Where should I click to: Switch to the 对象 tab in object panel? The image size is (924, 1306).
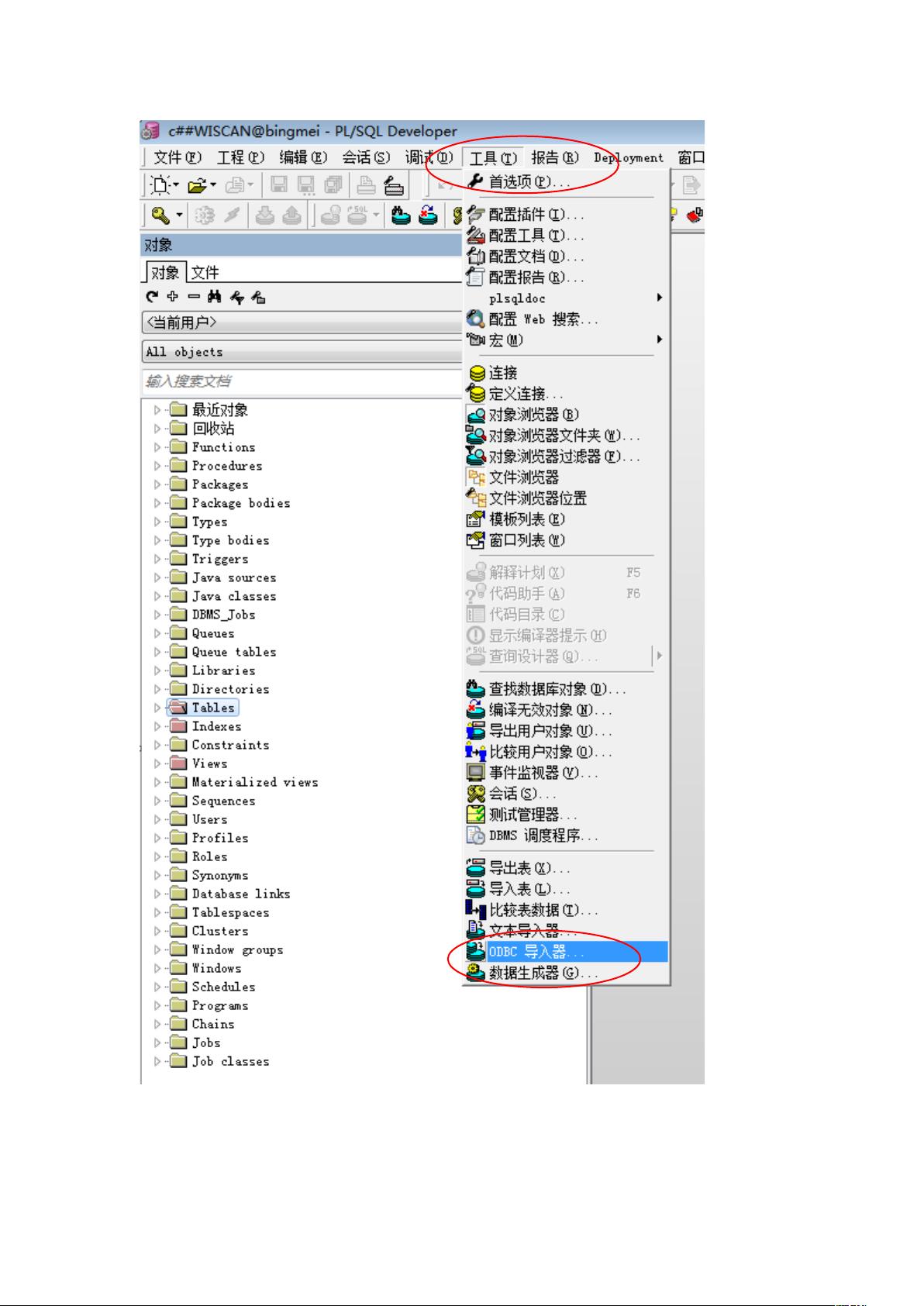click(x=165, y=272)
